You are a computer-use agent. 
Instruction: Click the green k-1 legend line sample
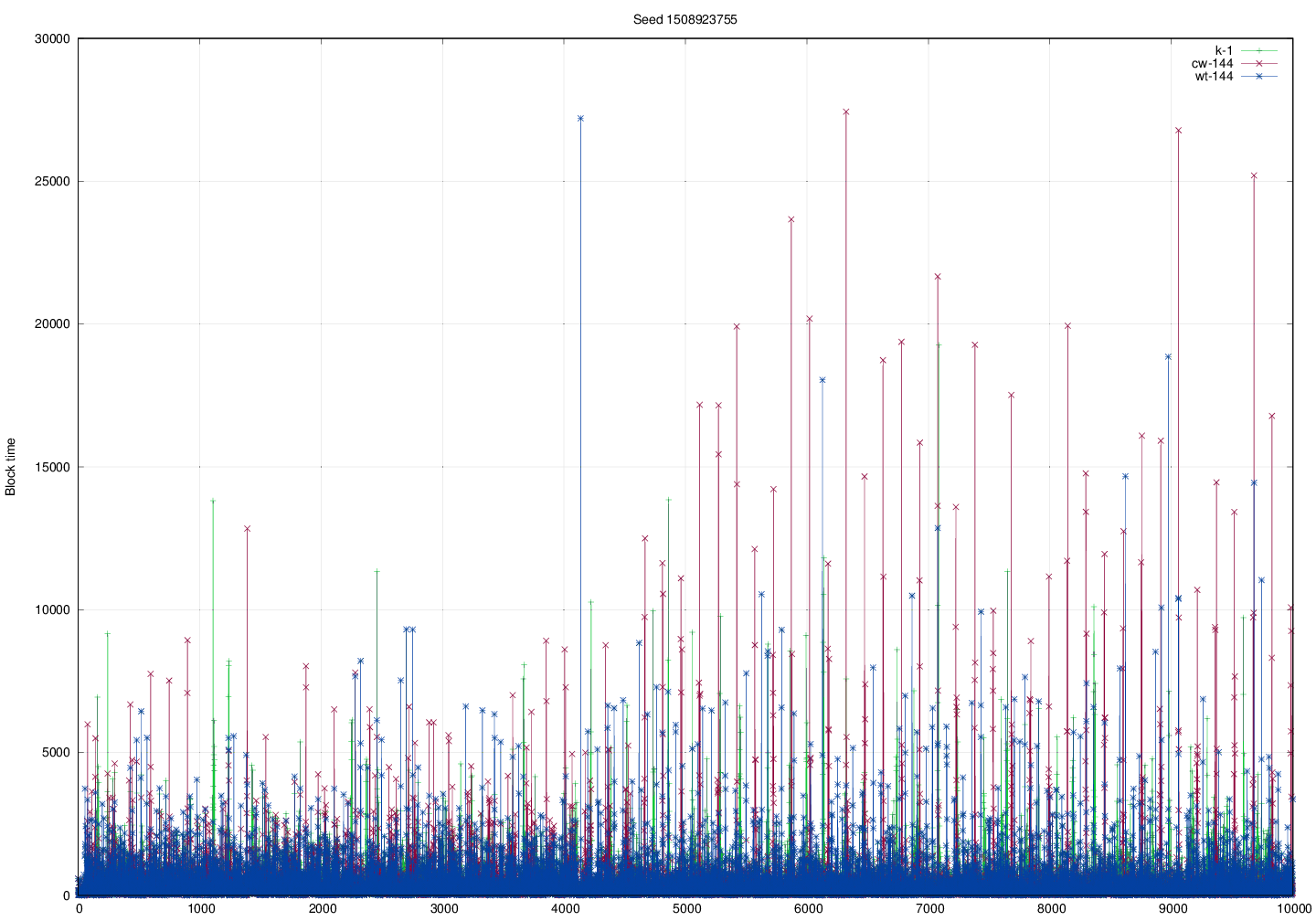tap(1258, 50)
